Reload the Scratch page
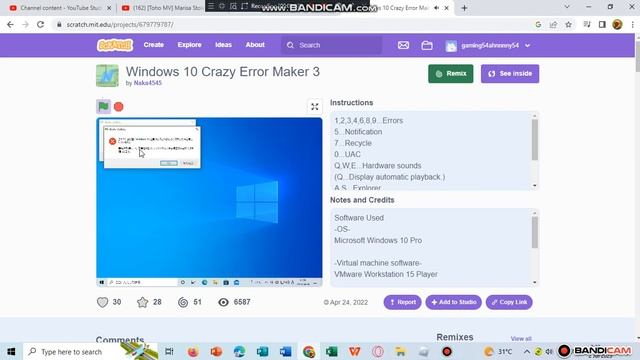Viewport: 640px width, 360px height. [x=40, y=24]
